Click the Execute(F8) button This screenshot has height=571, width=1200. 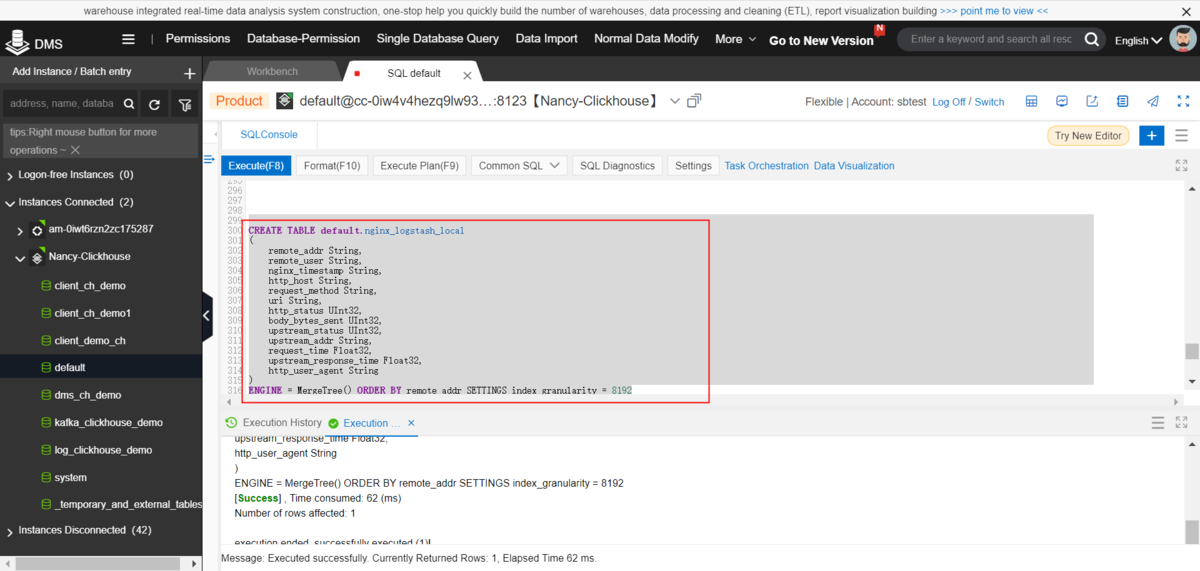256,166
